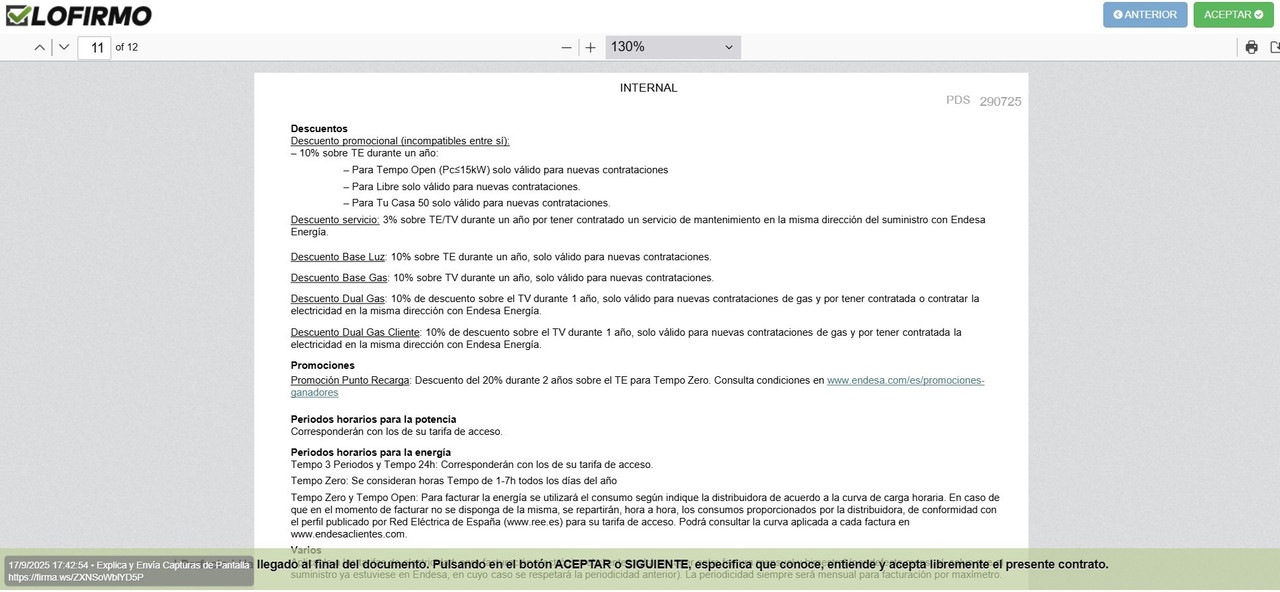Click the 'Descuento promocional (incompatibles entre sí):' text
The height and width of the screenshot is (592, 1280).
pos(400,142)
